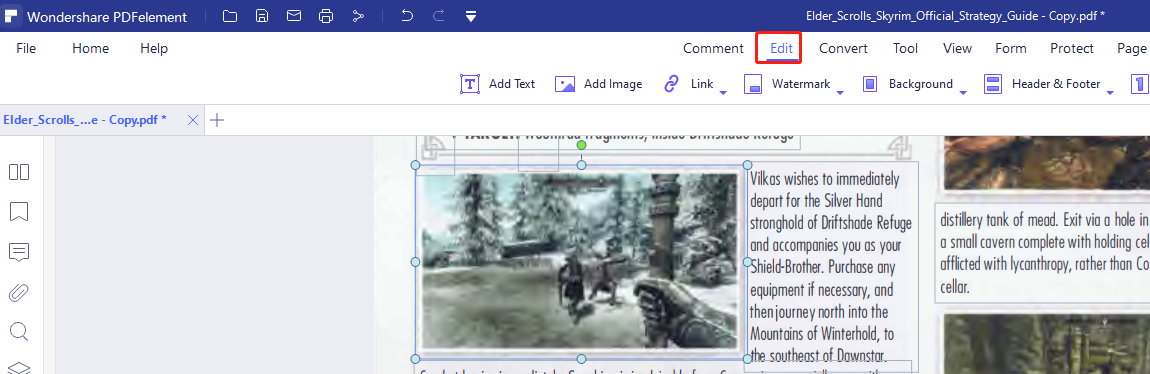
Task: Open the Home tab
Action: [90, 48]
